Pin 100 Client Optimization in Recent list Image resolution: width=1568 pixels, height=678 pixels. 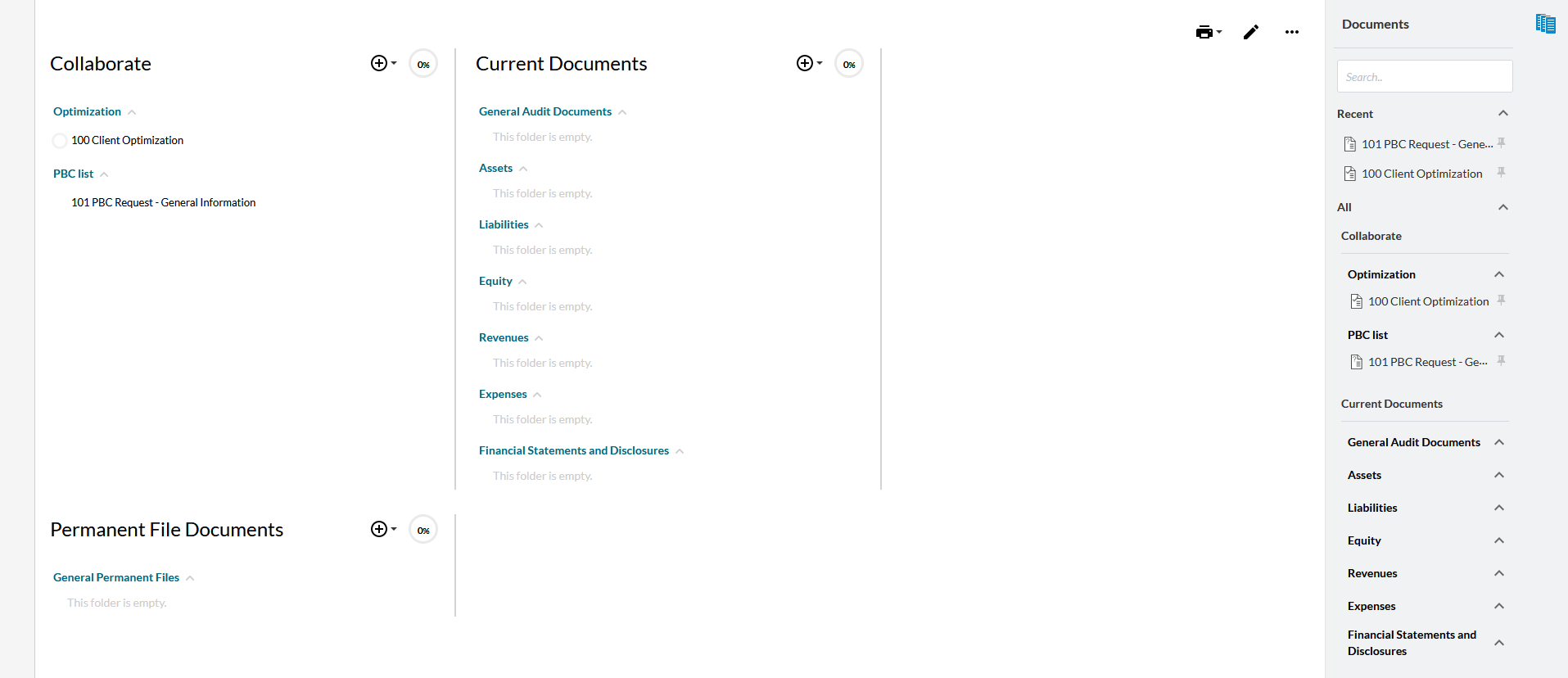coord(1501,173)
